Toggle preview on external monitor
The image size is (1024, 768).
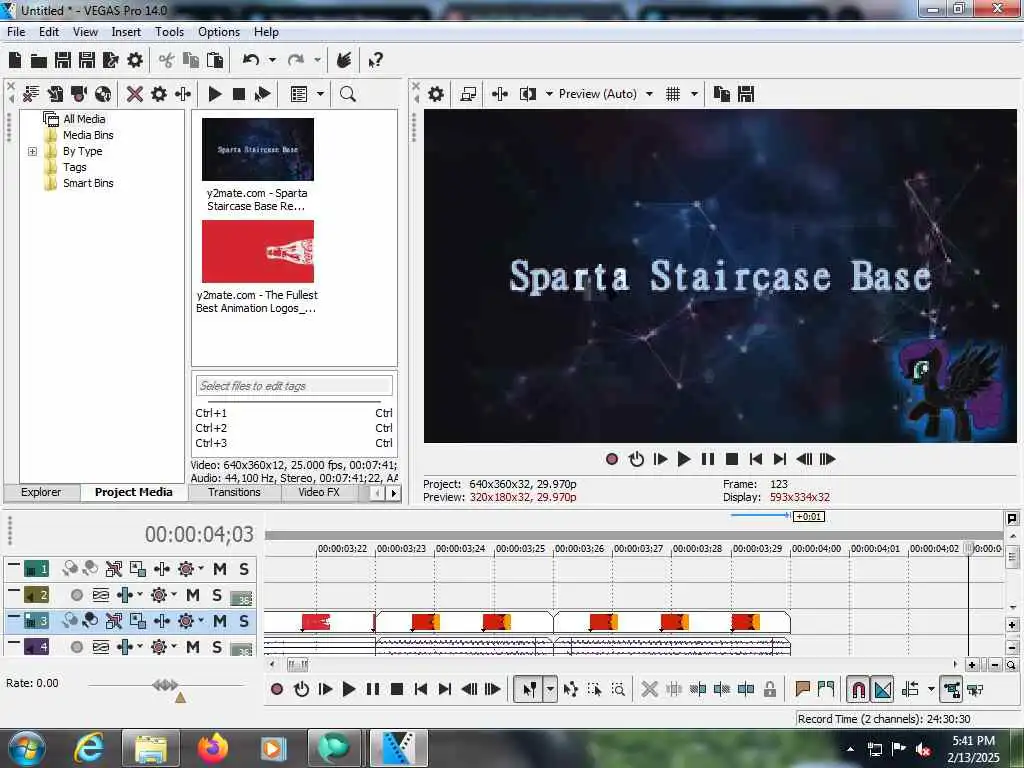[x=468, y=94]
